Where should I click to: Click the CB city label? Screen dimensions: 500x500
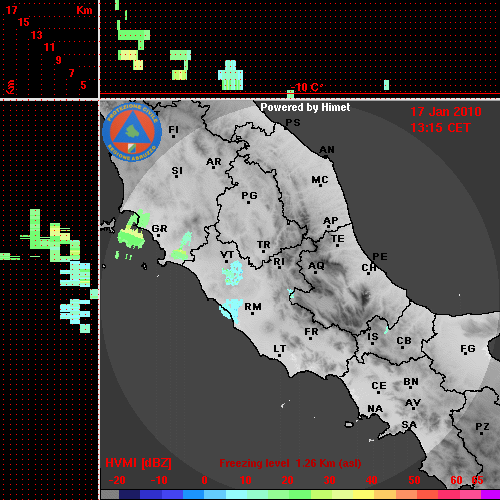tap(404, 341)
